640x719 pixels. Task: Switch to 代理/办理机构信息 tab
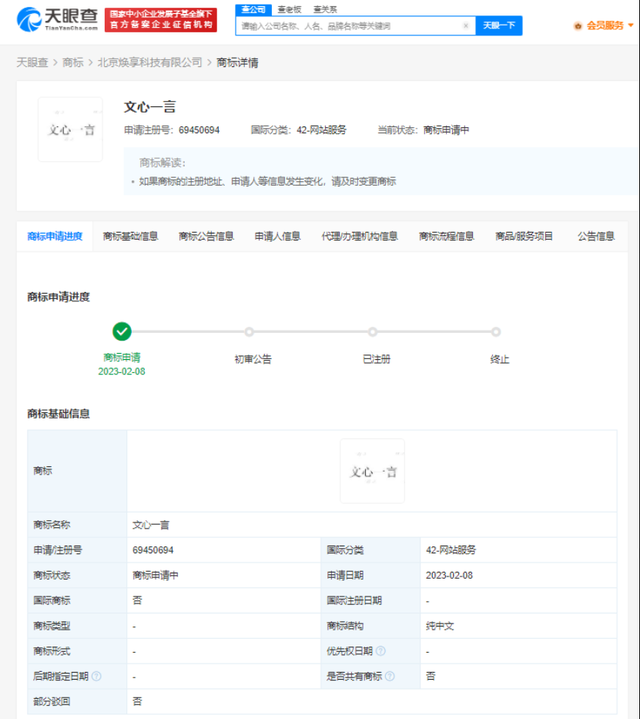point(359,236)
